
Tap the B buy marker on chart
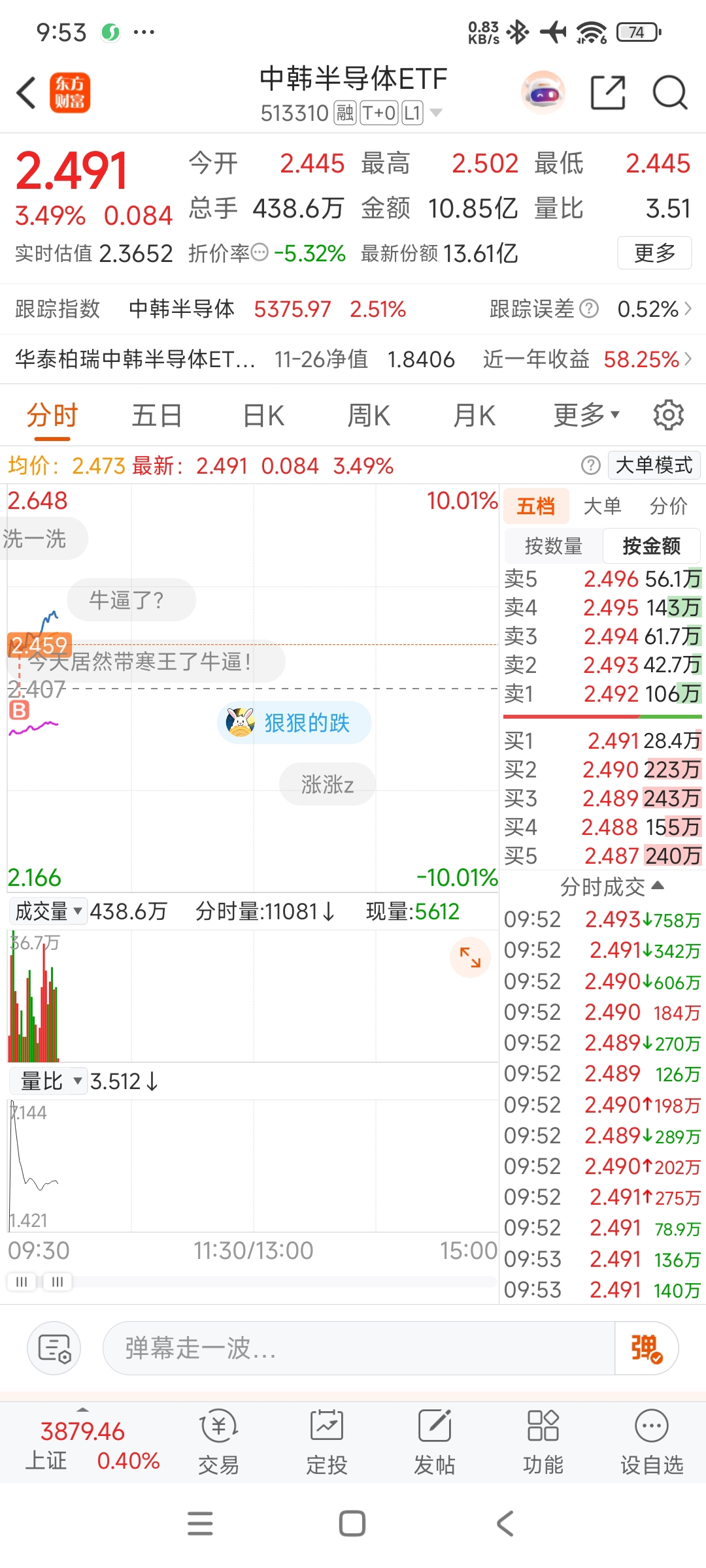(19, 710)
